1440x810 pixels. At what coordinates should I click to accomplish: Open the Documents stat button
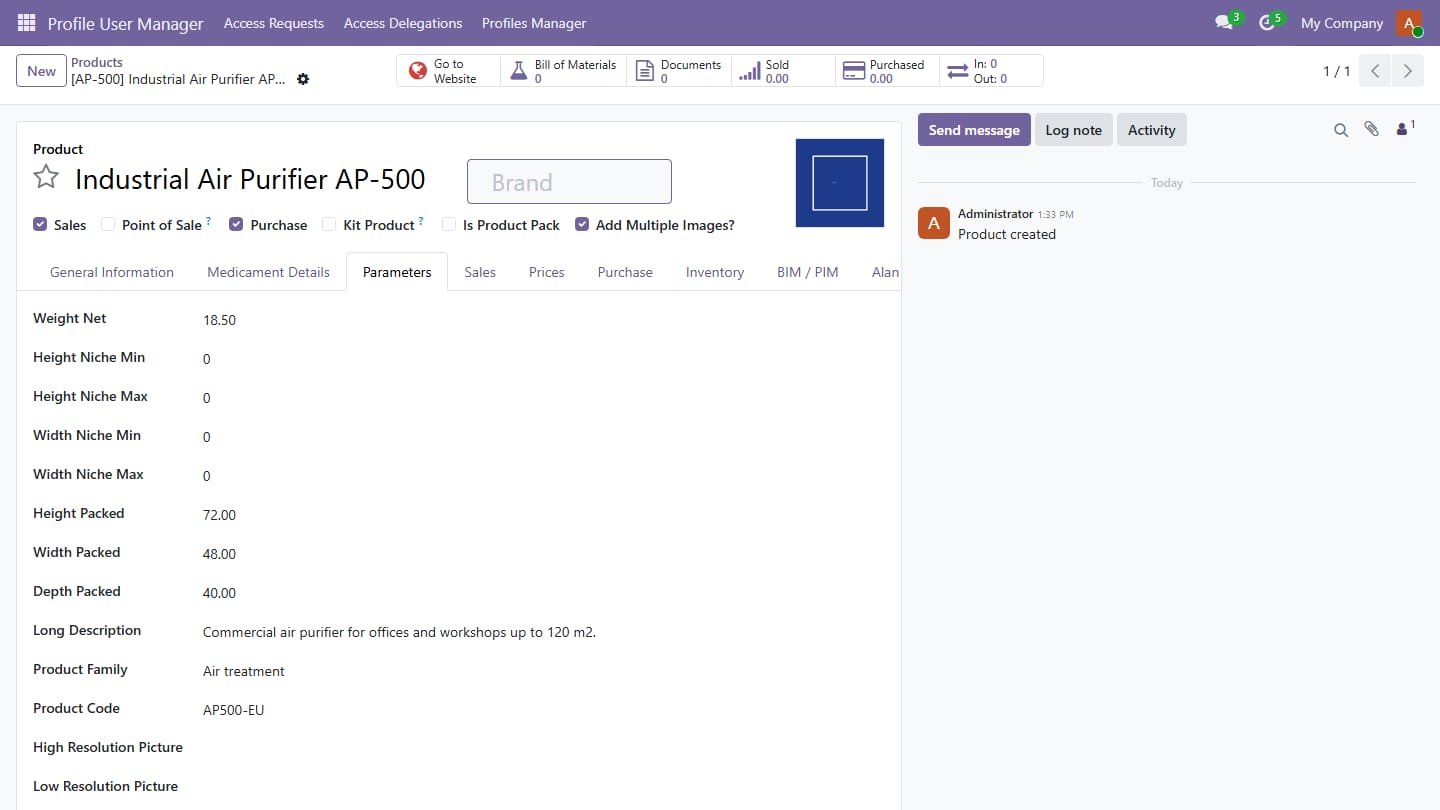[679, 71]
